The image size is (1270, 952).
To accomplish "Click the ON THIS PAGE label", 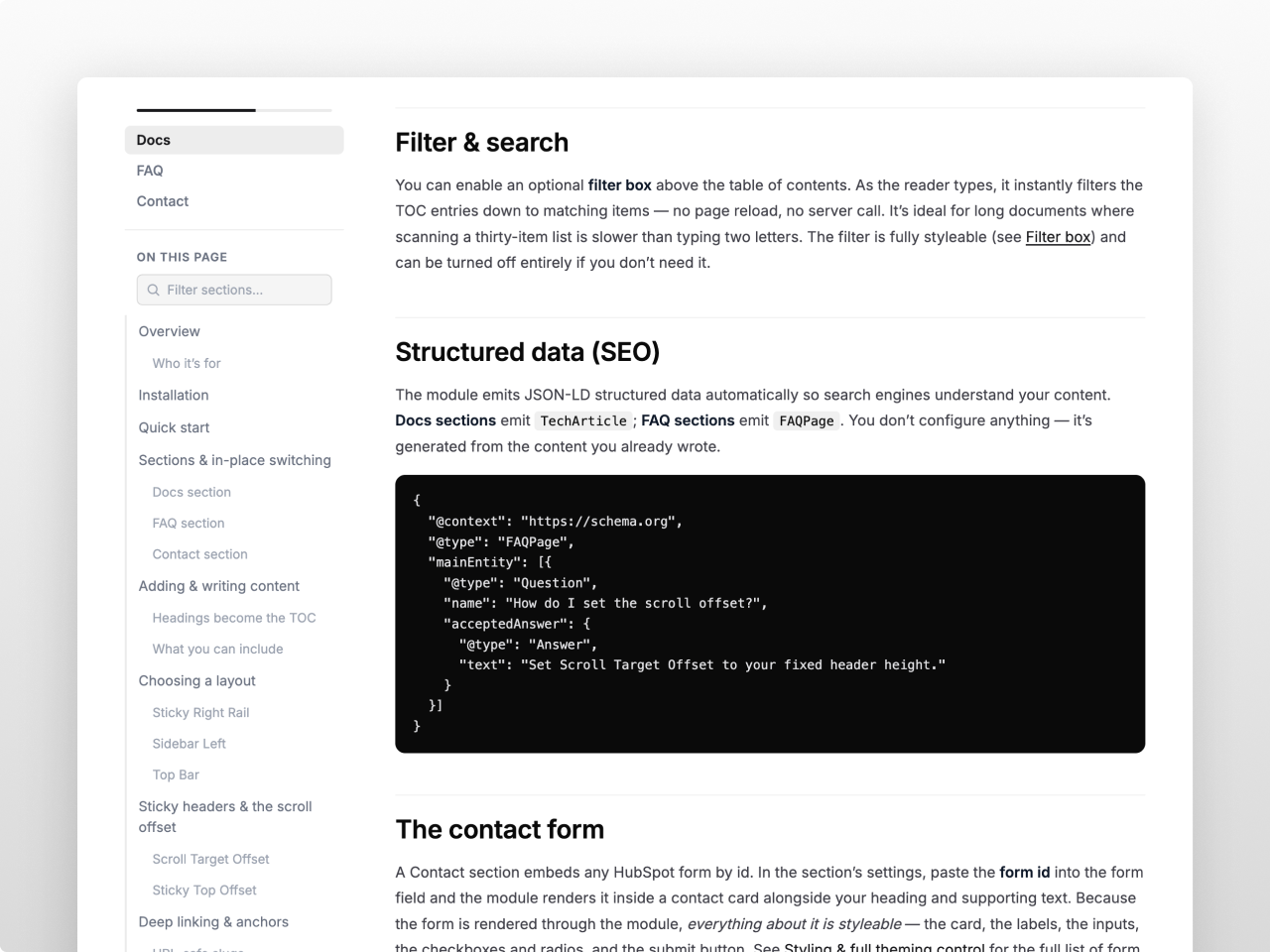I will click(182, 257).
